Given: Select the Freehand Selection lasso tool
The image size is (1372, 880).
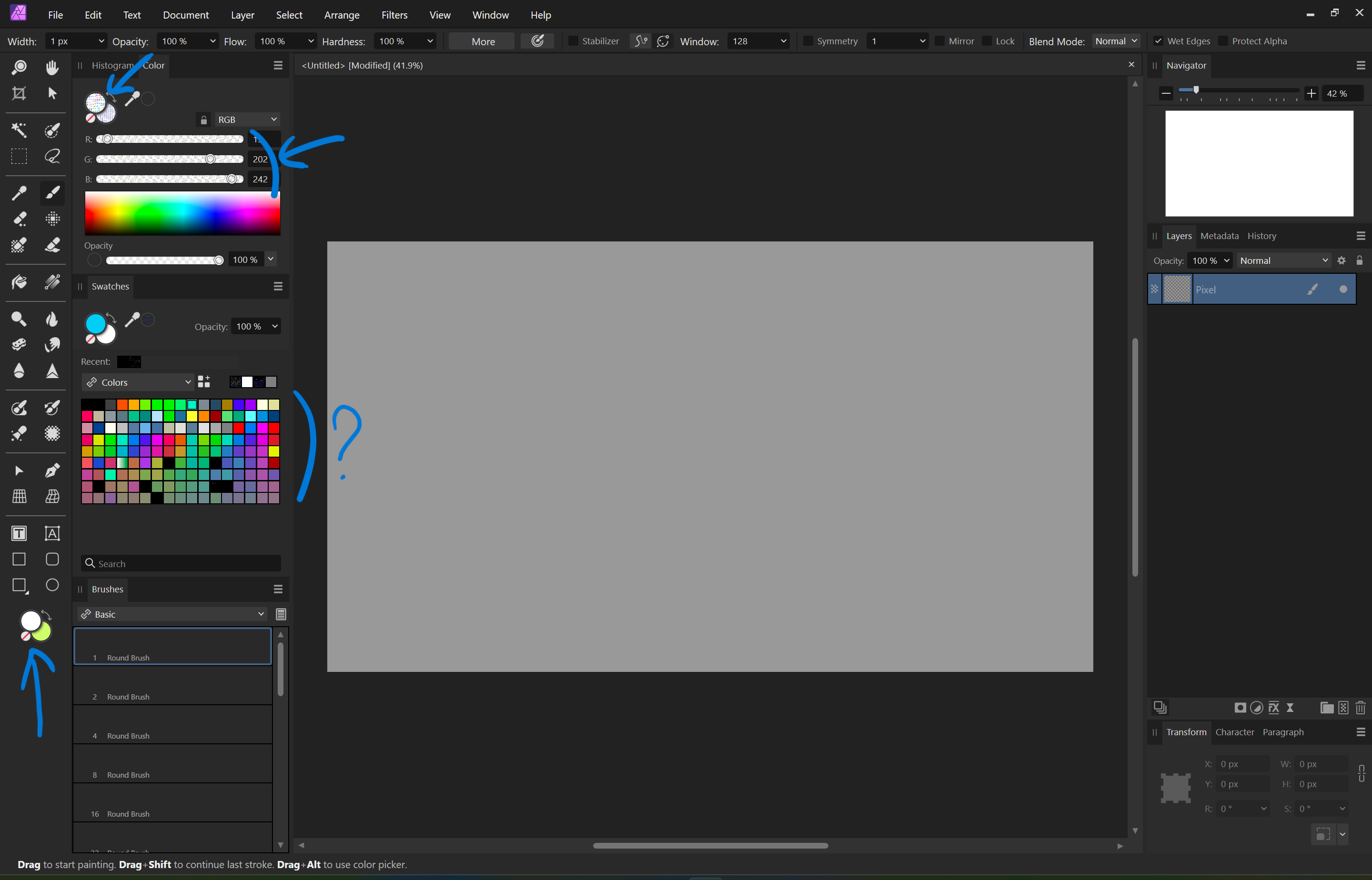Looking at the screenshot, I should [x=52, y=156].
